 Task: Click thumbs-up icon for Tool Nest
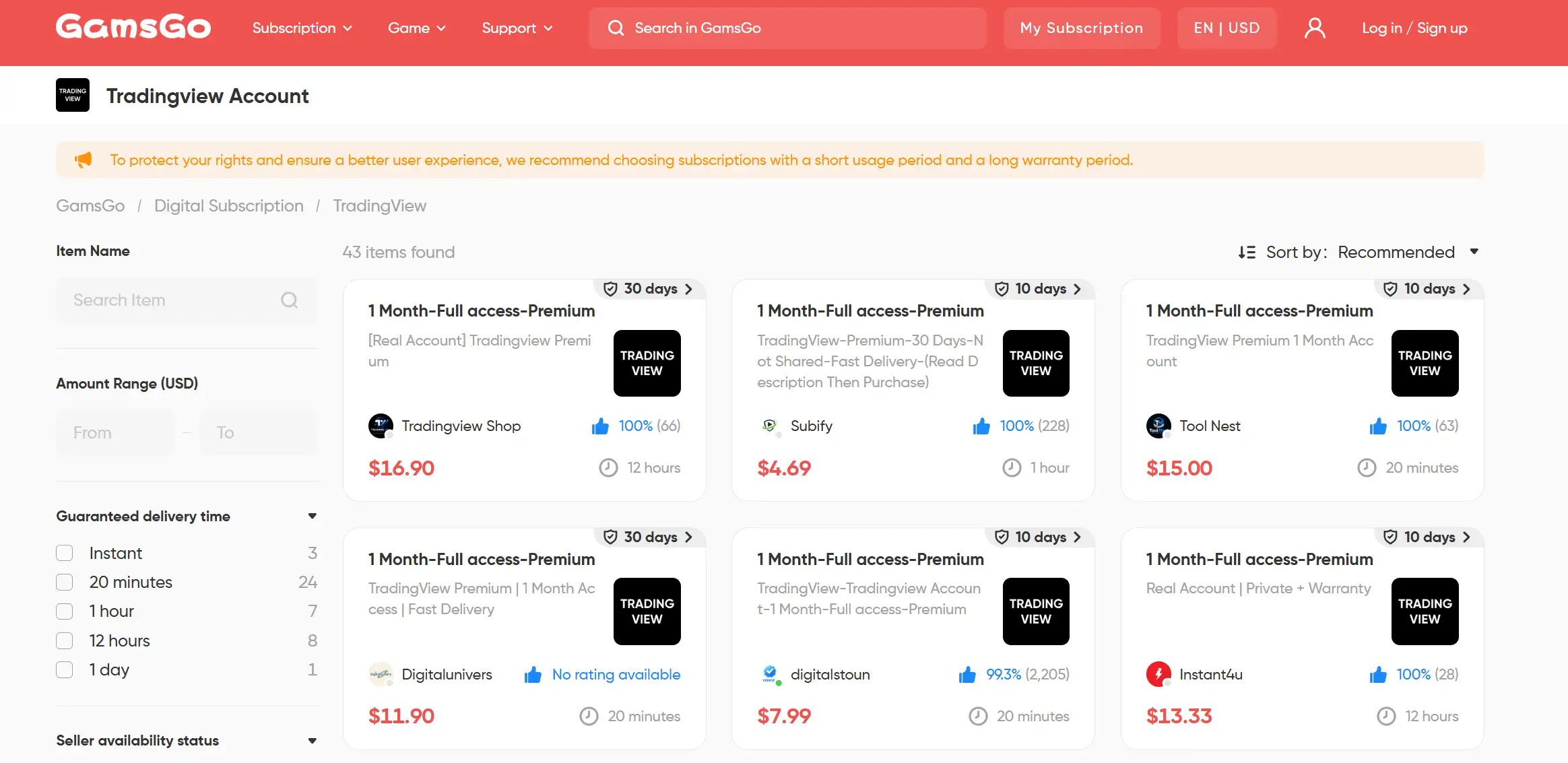[1378, 426]
